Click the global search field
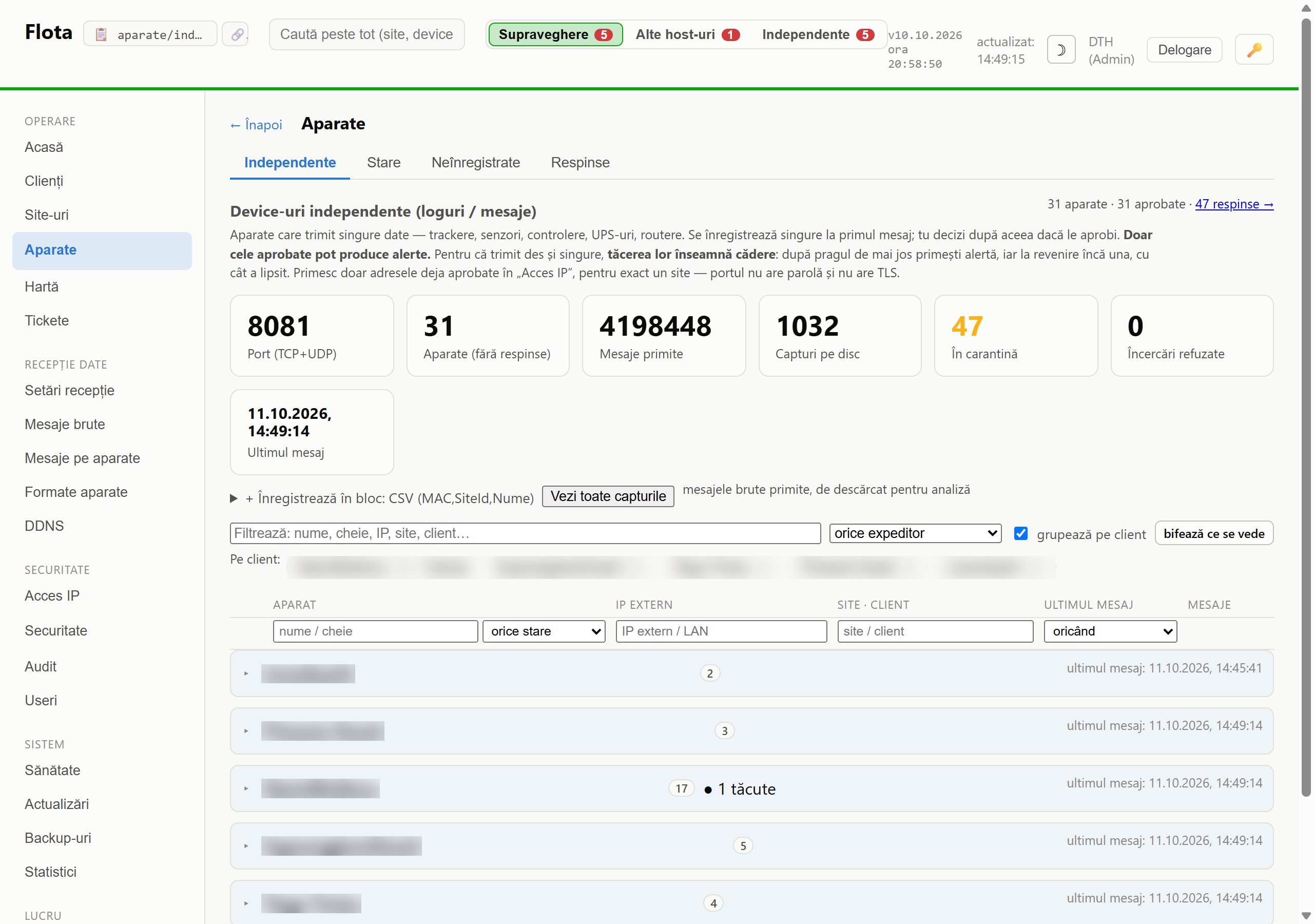Screen dimensions: 1314x924 (366, 34)
